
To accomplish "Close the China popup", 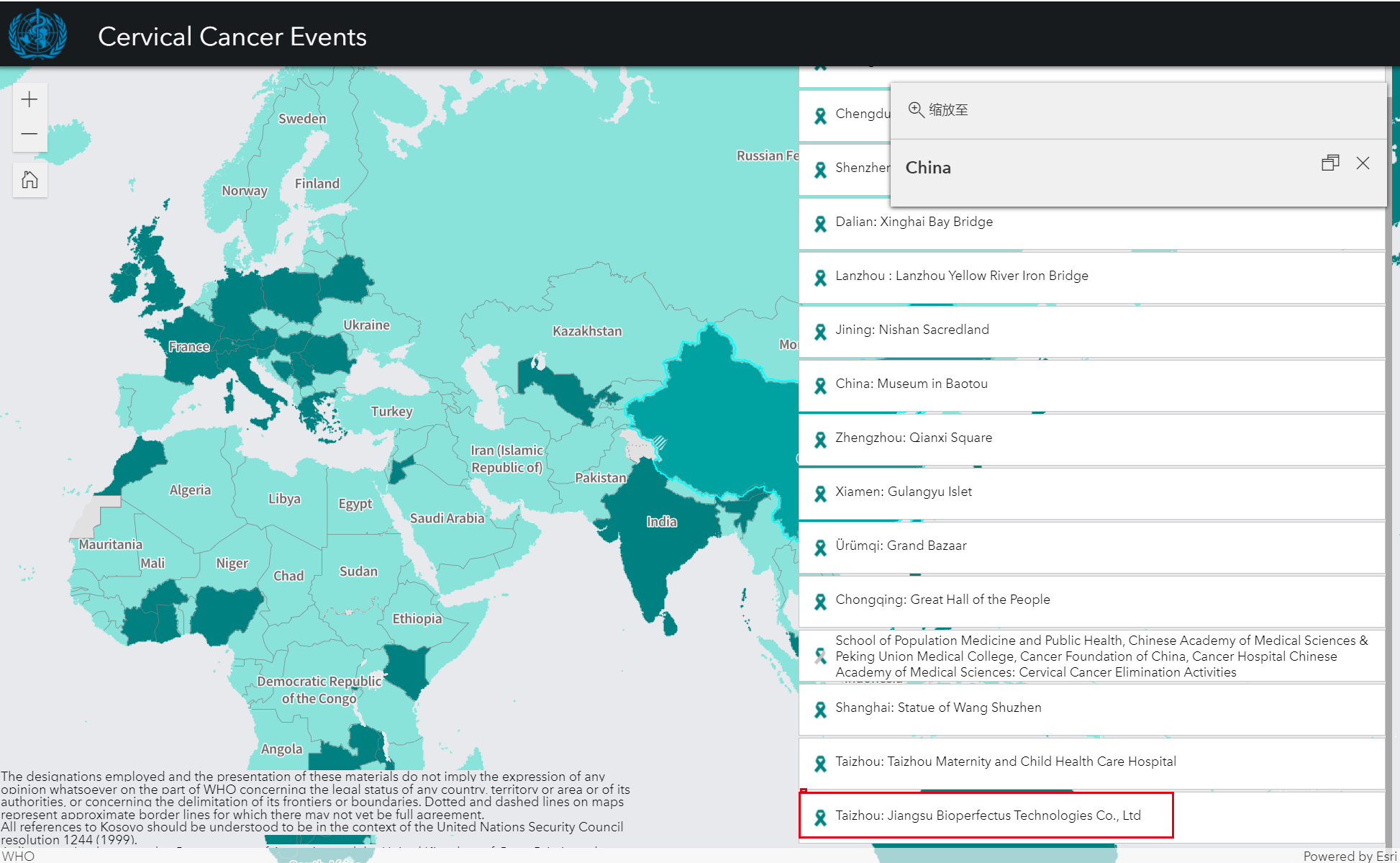I will (x=1363, y=163).
